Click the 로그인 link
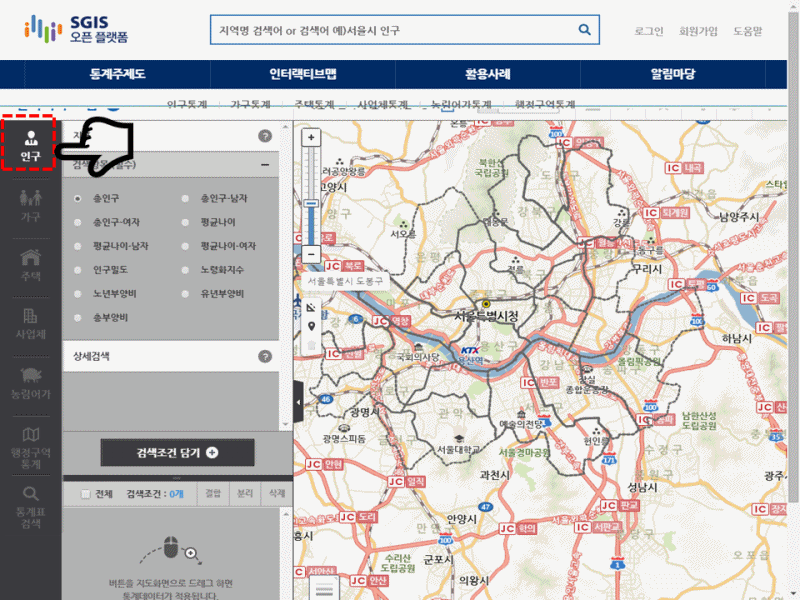 [648, 31]
